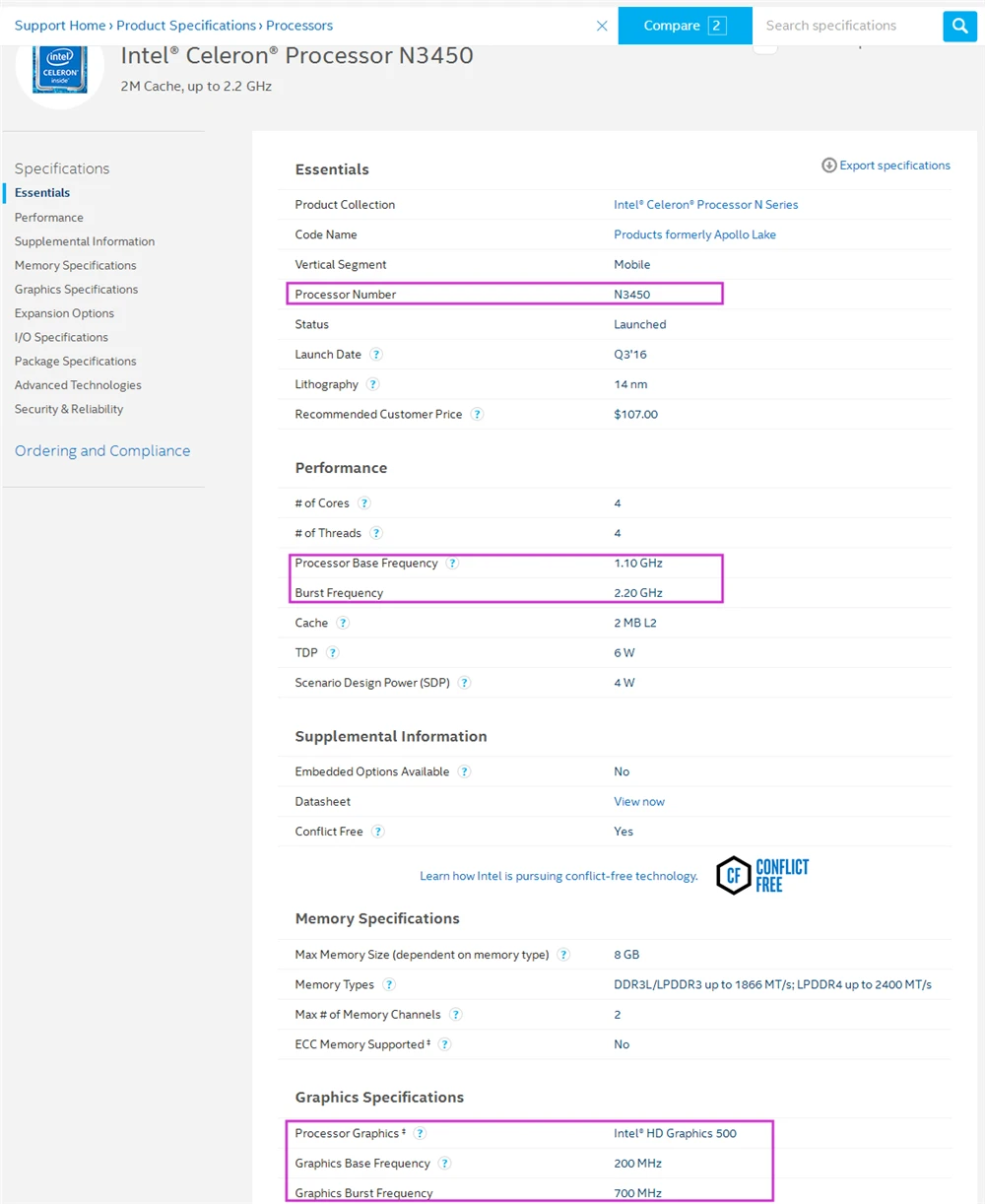Image resolution: width=985 pixels, height=1204 pixels.
Task: Click the Intel Celeron processor badge image
Action: click(x=60, y=69)
